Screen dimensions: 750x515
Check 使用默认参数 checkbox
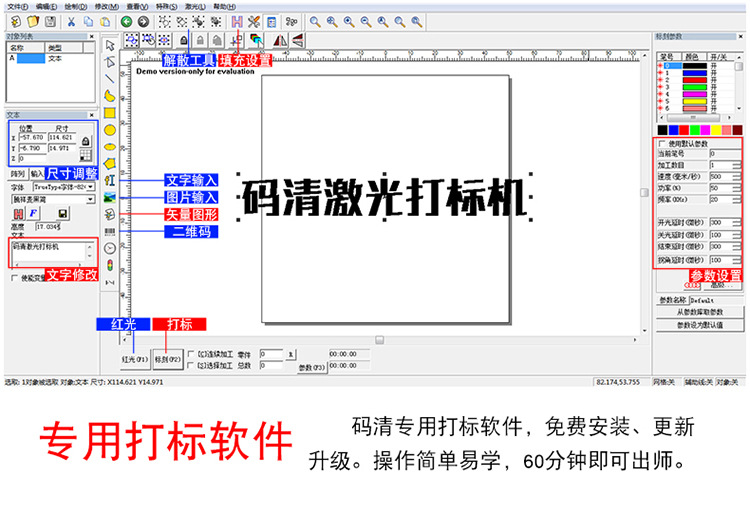click(662, 143)
